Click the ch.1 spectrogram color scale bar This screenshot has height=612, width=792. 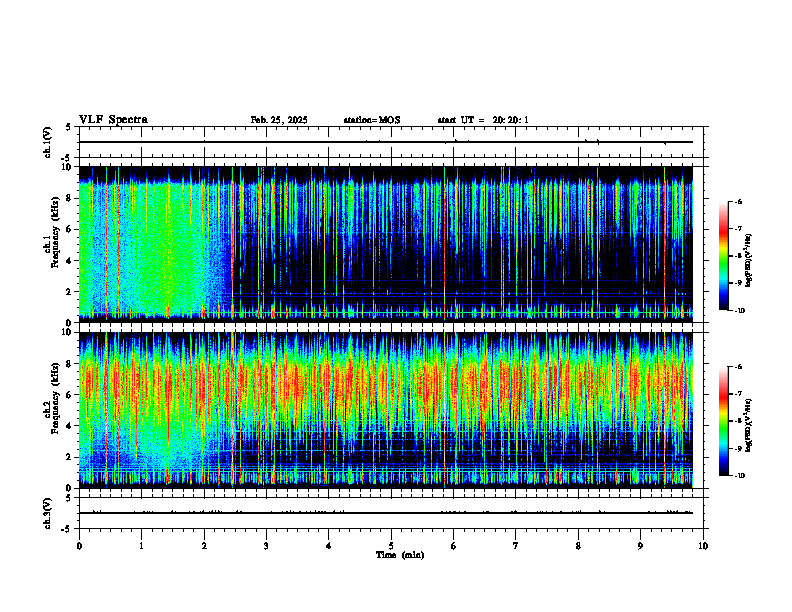[724, 256]
